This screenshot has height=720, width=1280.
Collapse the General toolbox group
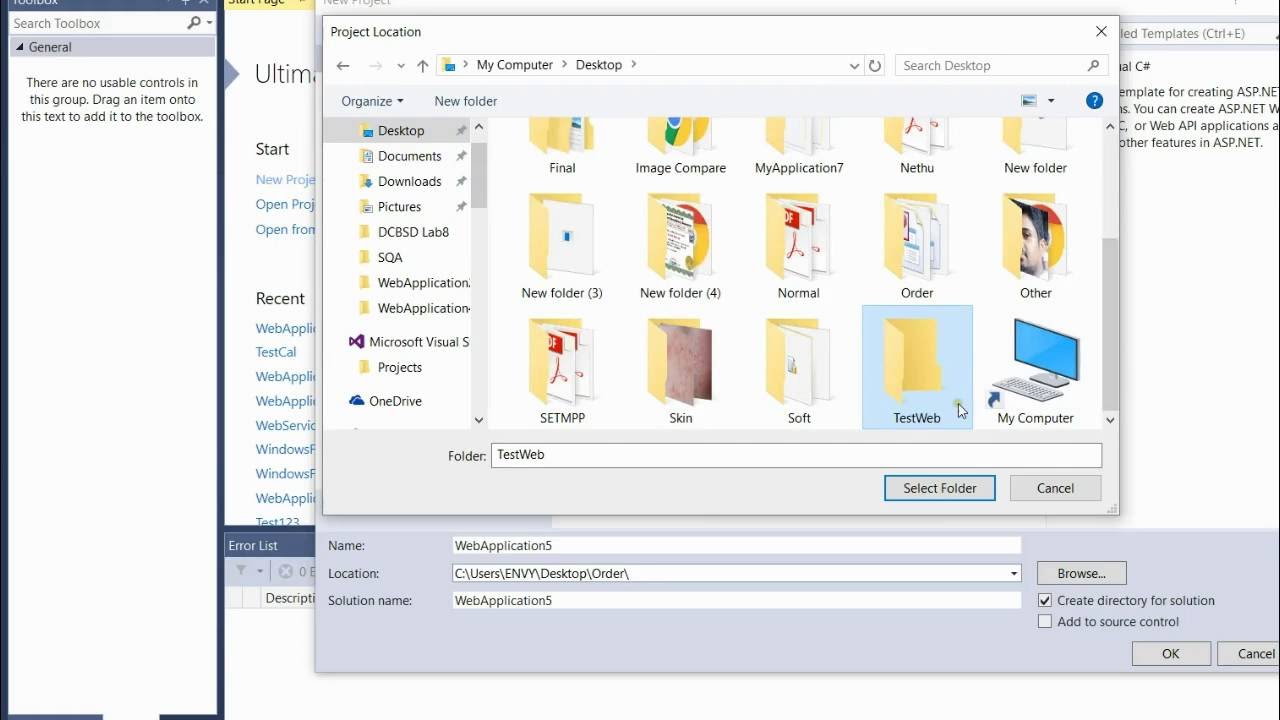pos(19,47)
